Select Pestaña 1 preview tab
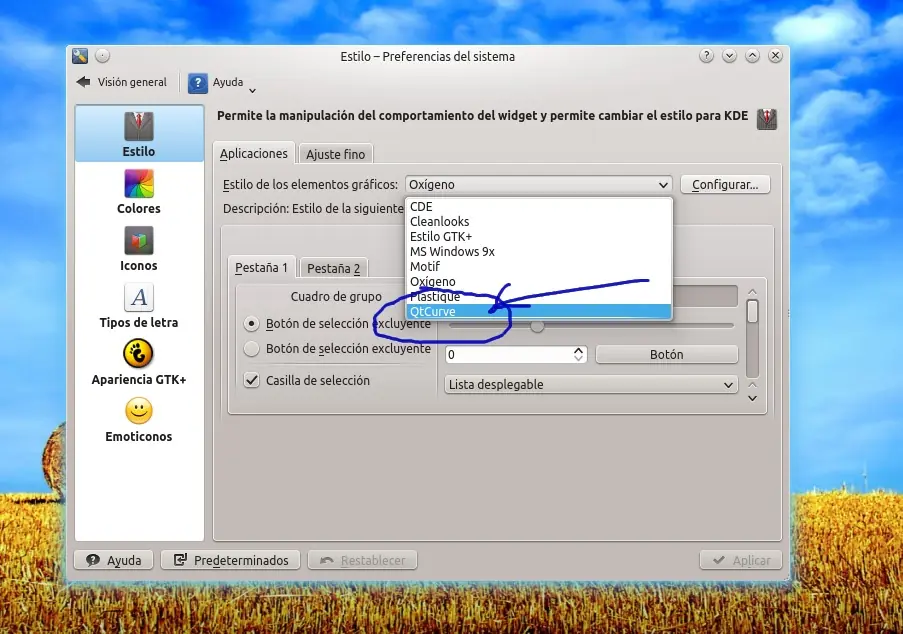The width and height of the screenshot is (903, 634). pyautogui.click(x=261, y=268)
